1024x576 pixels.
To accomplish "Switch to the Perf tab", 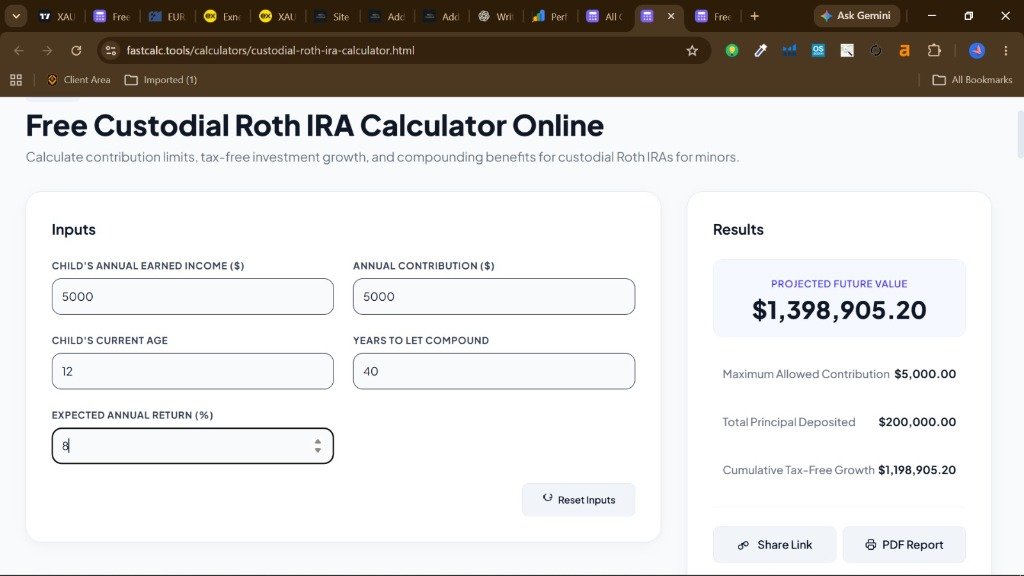I will [x=550, y=16].
